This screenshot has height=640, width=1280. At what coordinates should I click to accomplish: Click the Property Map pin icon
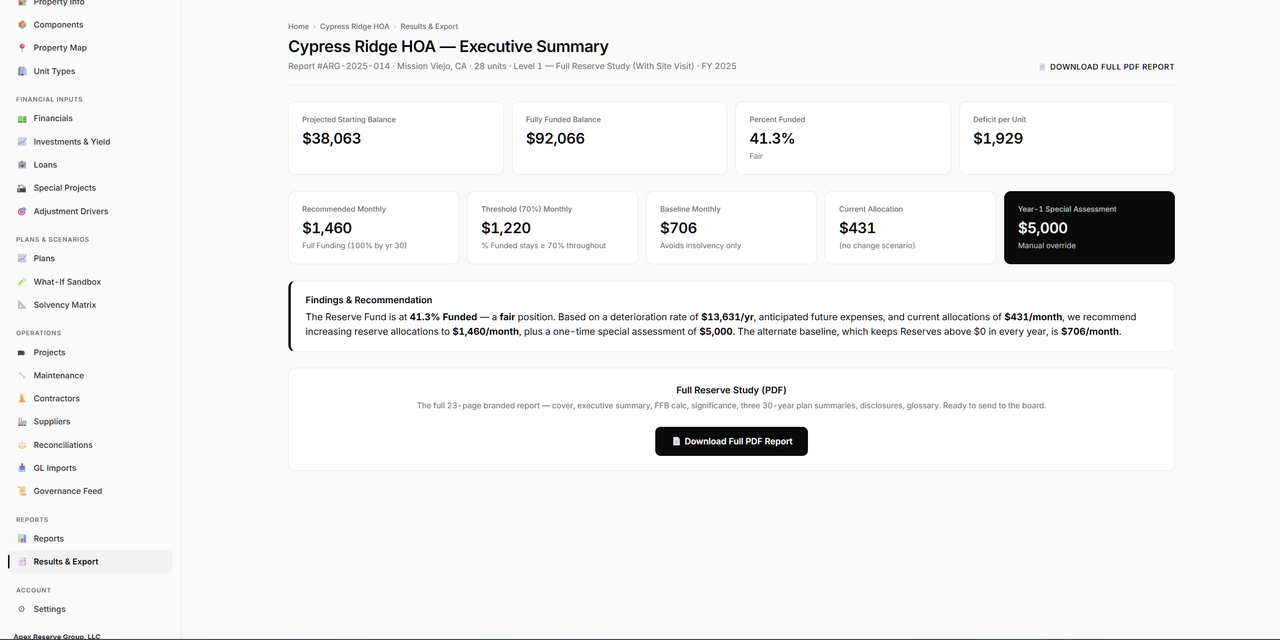22,47
